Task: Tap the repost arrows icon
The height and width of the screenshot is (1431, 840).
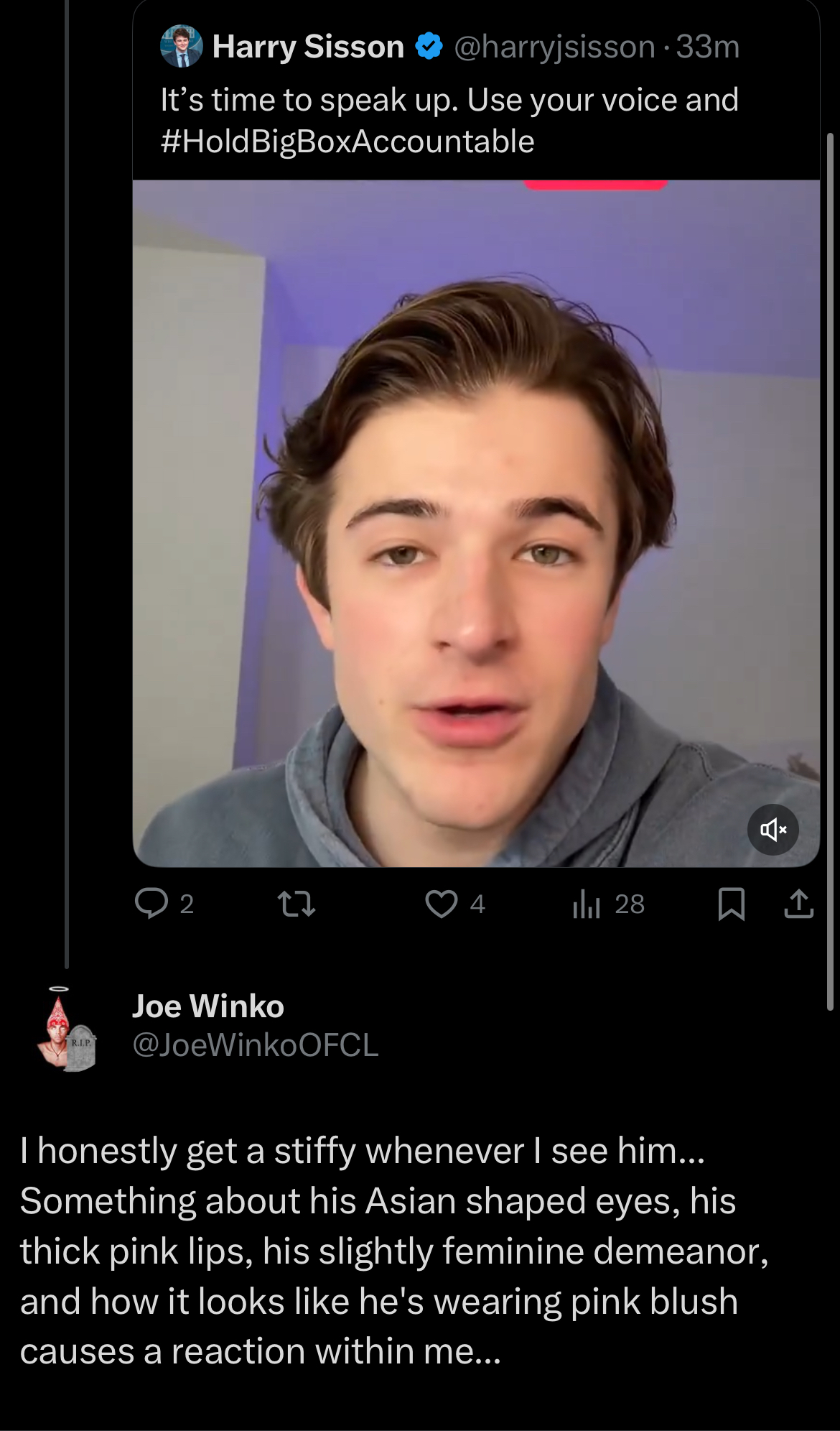Action: (297, 904)
